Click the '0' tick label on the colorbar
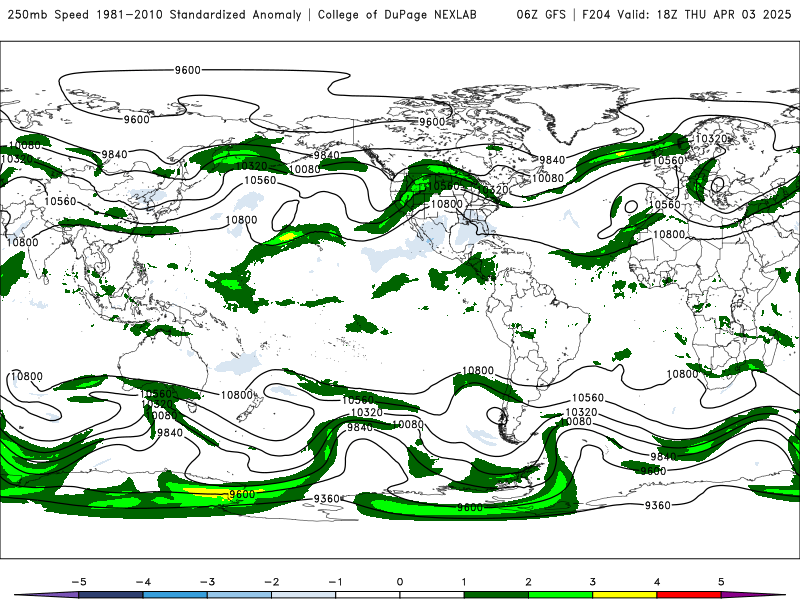The image size is (800, 600). click(399, 582)
